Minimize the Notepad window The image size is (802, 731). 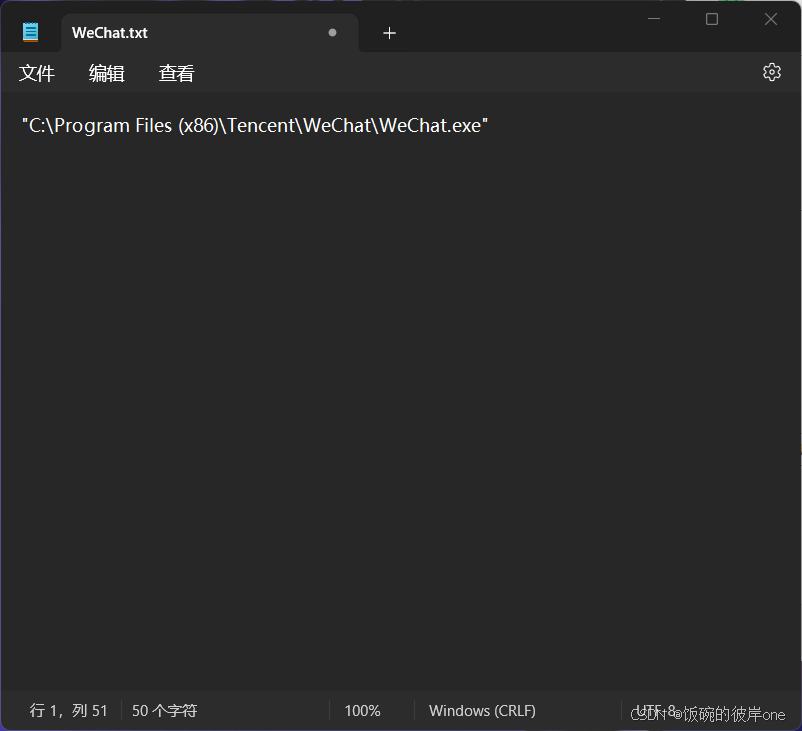pyautogui.click(x=654, y=19)
